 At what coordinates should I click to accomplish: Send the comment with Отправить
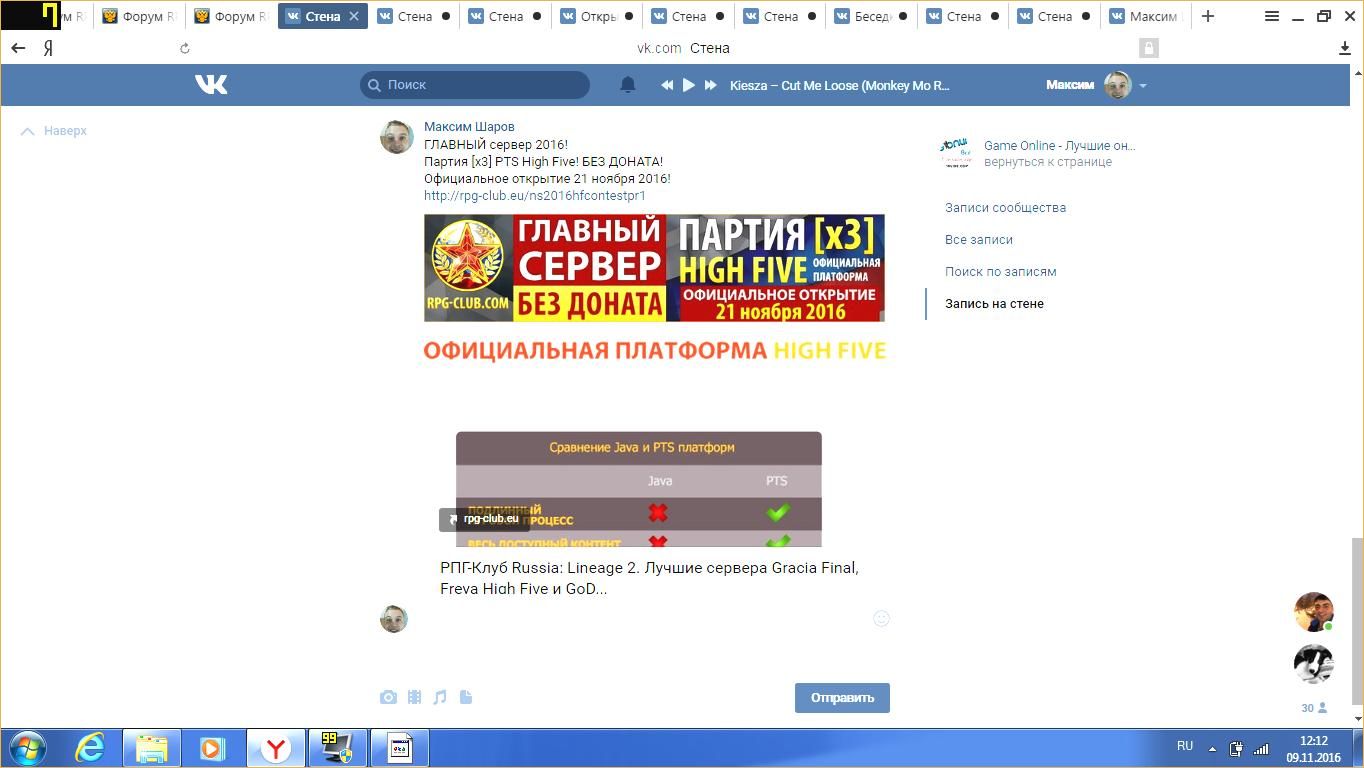click(842, 698)
